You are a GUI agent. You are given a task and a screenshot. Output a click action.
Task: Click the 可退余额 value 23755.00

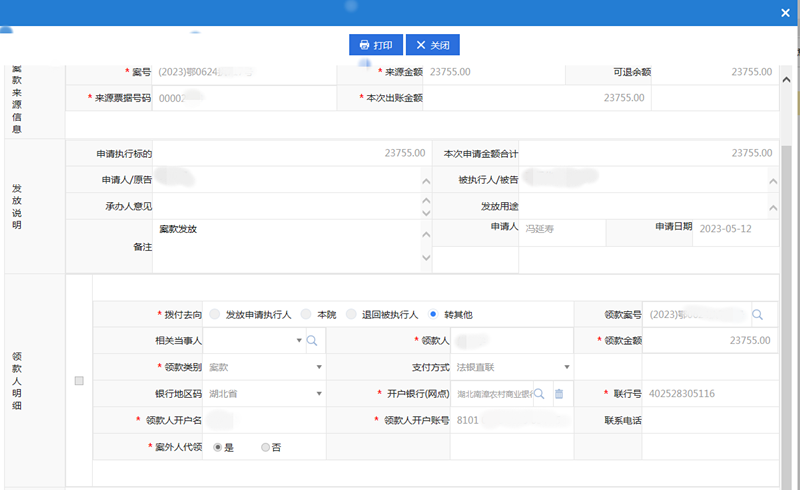[x=752, y=72]
